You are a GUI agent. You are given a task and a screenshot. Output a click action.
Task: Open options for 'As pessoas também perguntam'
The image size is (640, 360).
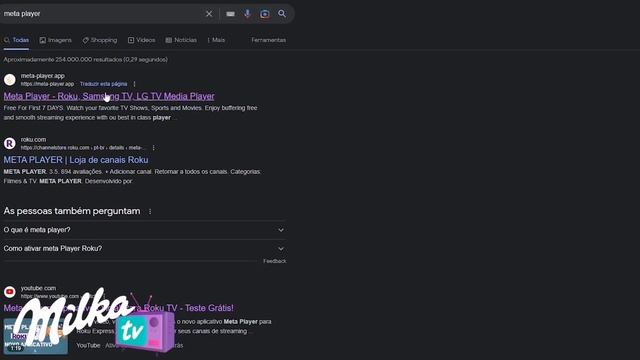tap(150, 211)
